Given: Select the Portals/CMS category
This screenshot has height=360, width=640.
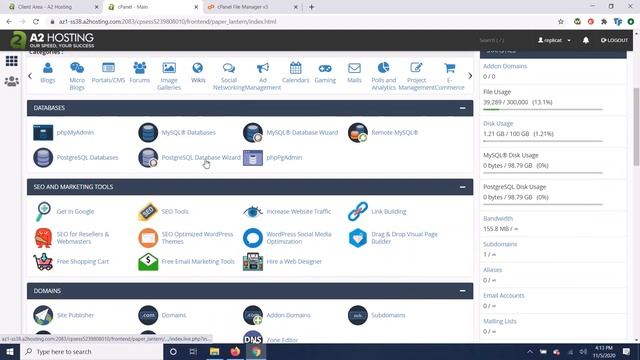Looking at the screenshot, I should pyautogui.click(x=108, y=73).
